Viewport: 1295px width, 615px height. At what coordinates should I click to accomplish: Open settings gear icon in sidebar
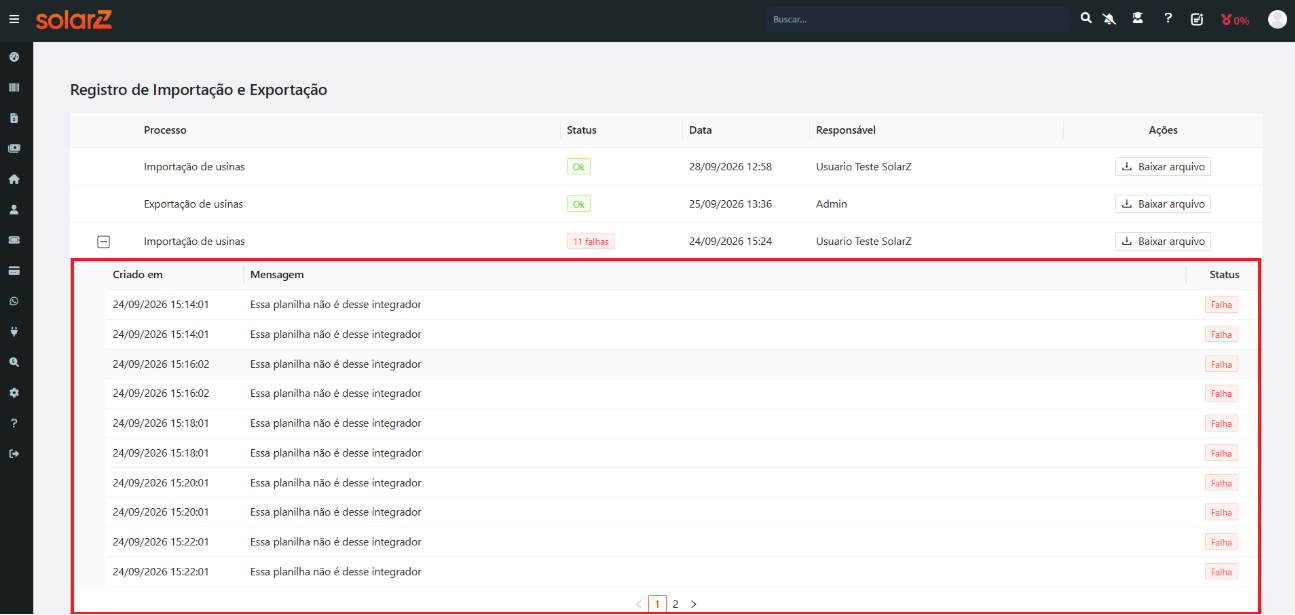click(14, 393)
